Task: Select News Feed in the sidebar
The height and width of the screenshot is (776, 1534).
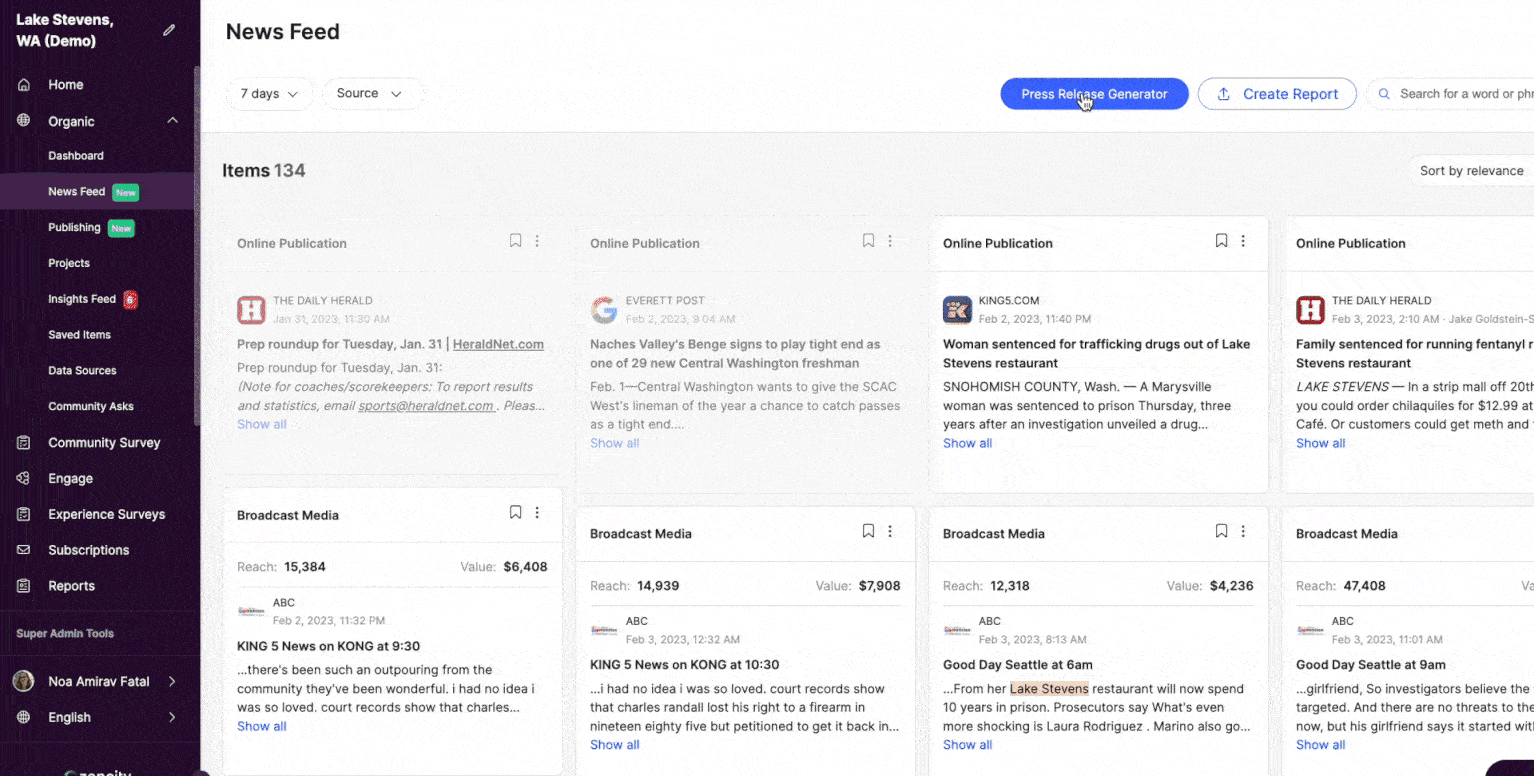Action: coord(77,192)
